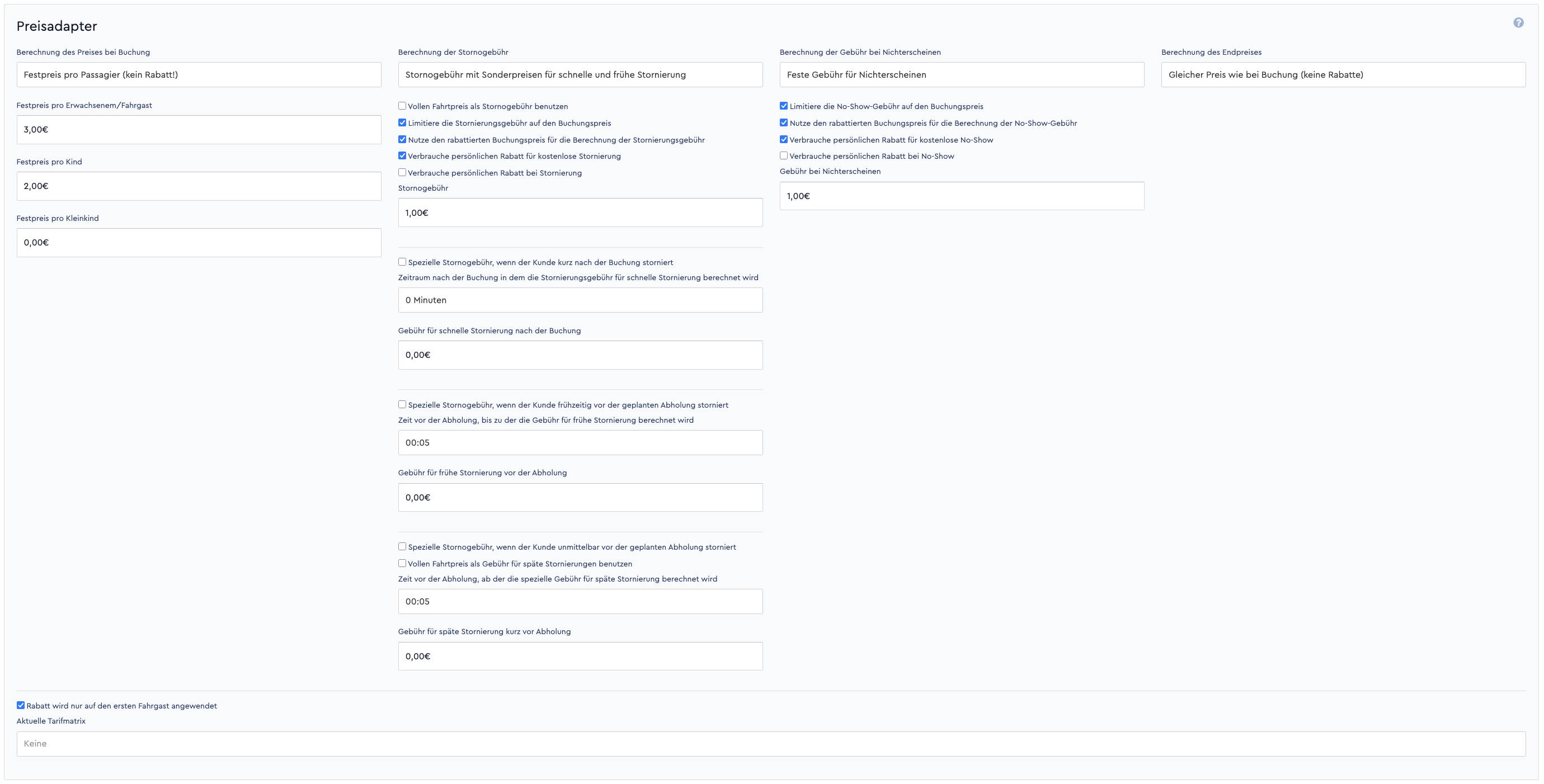
Task: Check Verbrauche persönlichen Rabatt bei No-Show
Action: (783, 155)
